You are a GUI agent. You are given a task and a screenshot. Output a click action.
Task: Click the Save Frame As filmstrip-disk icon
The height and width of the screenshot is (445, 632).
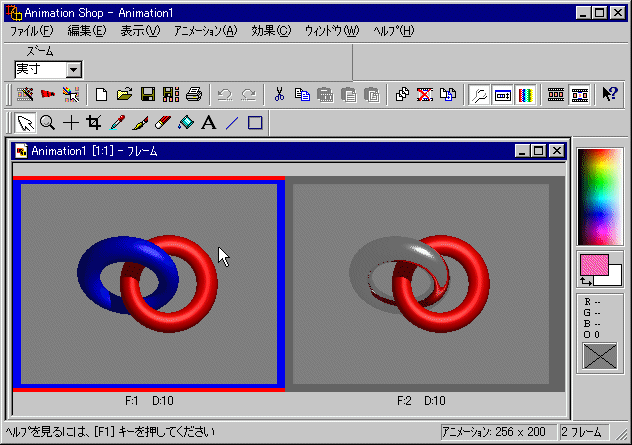coord(171,95)
